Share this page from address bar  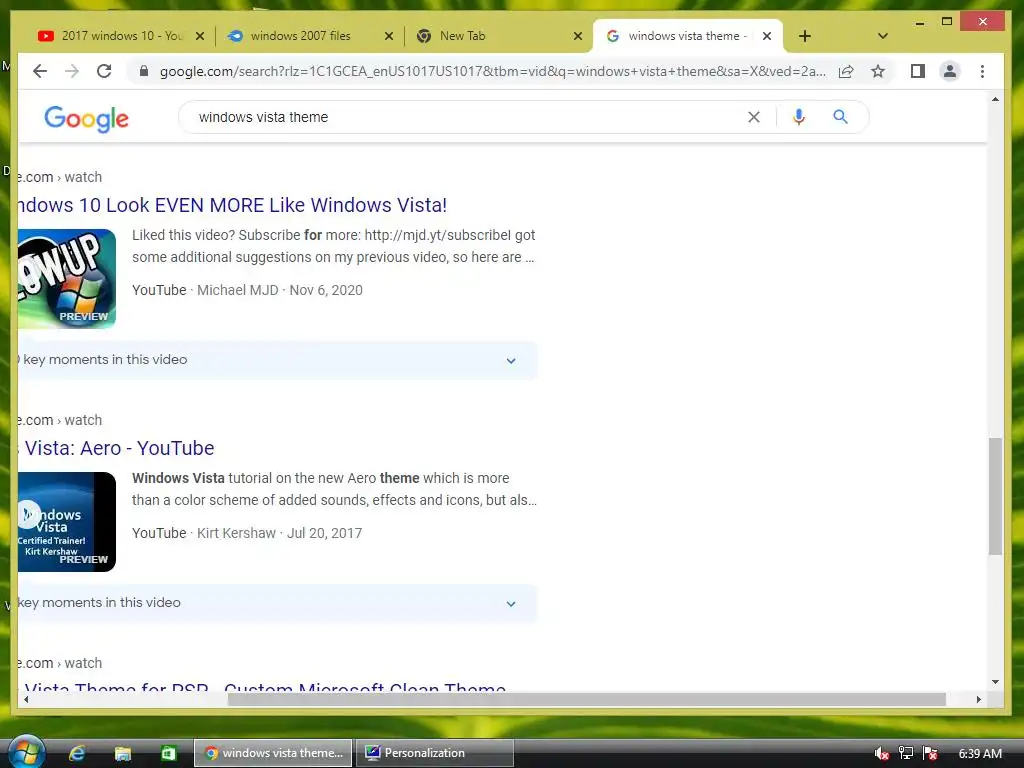click(x=846, y=71)
